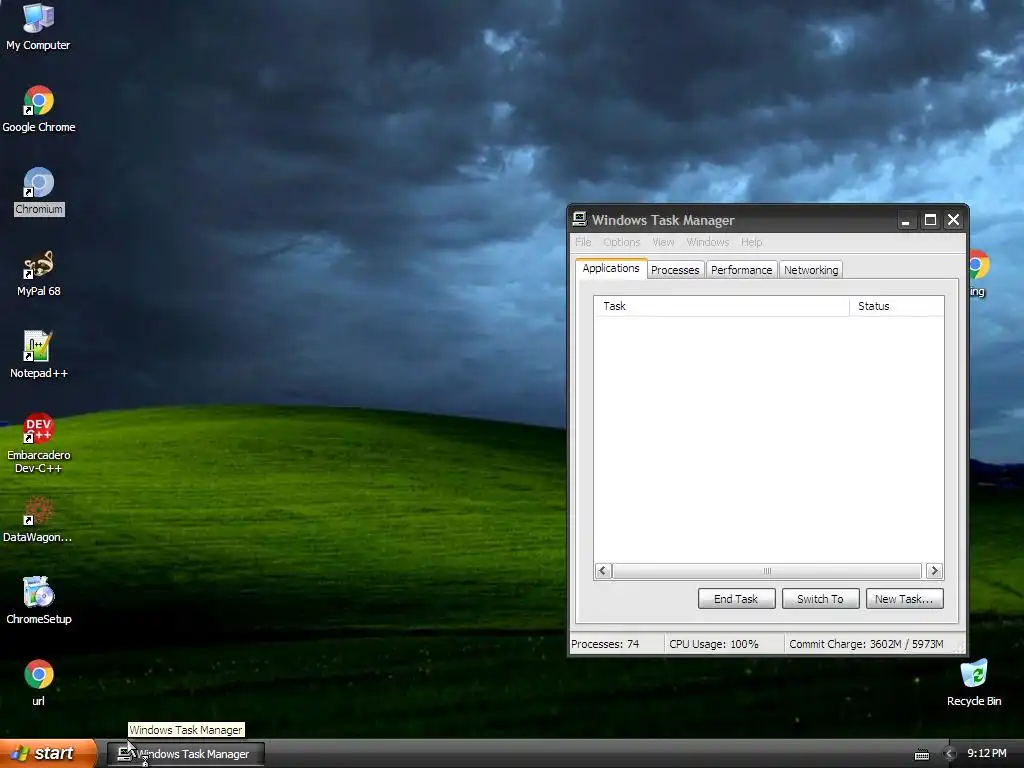Select the Embarcadero Dev-C++ desktop shortcut
This screenshot has width=1024, height=768.
39,443
